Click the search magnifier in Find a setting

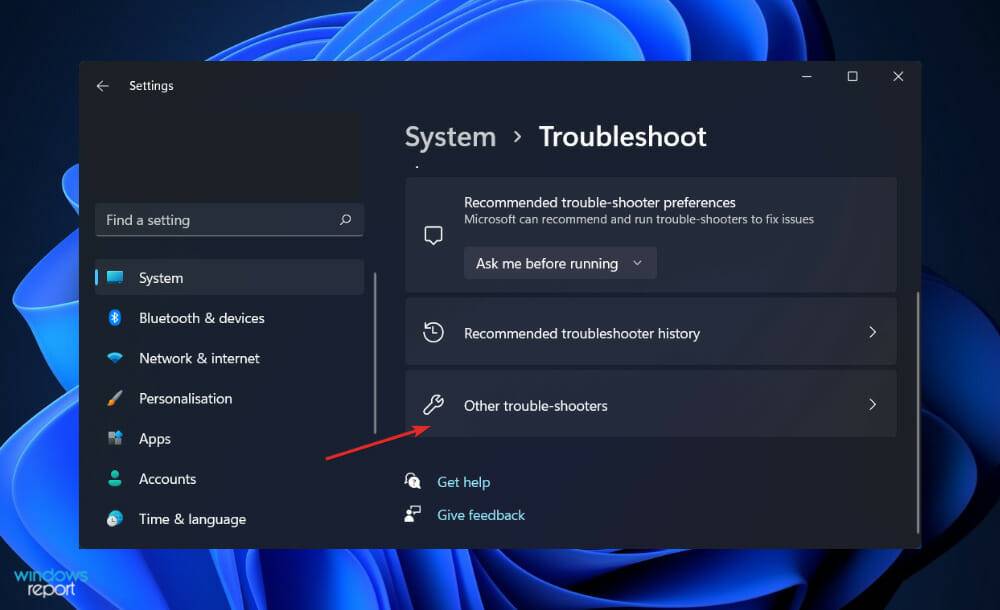point(345,219)
